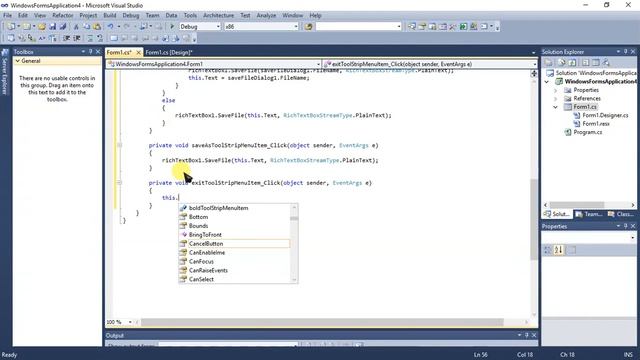This screenshot has width=640, height=360.
Task: Select boldToolStripMenuItem in IntelliSense list
Action: (x=234, y=208)
